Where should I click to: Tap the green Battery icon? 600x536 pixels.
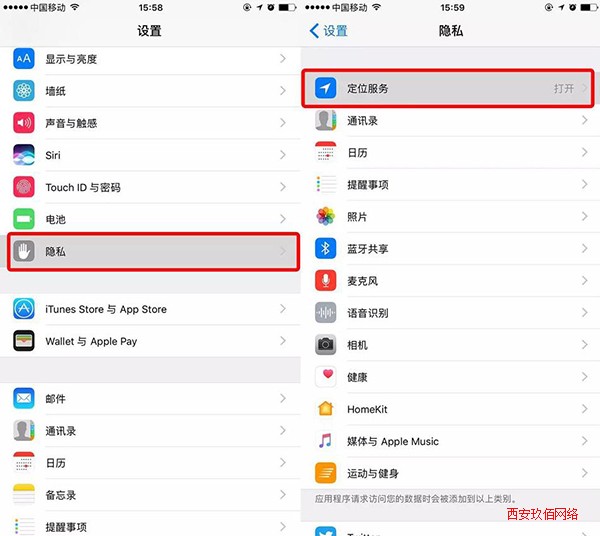24,219
